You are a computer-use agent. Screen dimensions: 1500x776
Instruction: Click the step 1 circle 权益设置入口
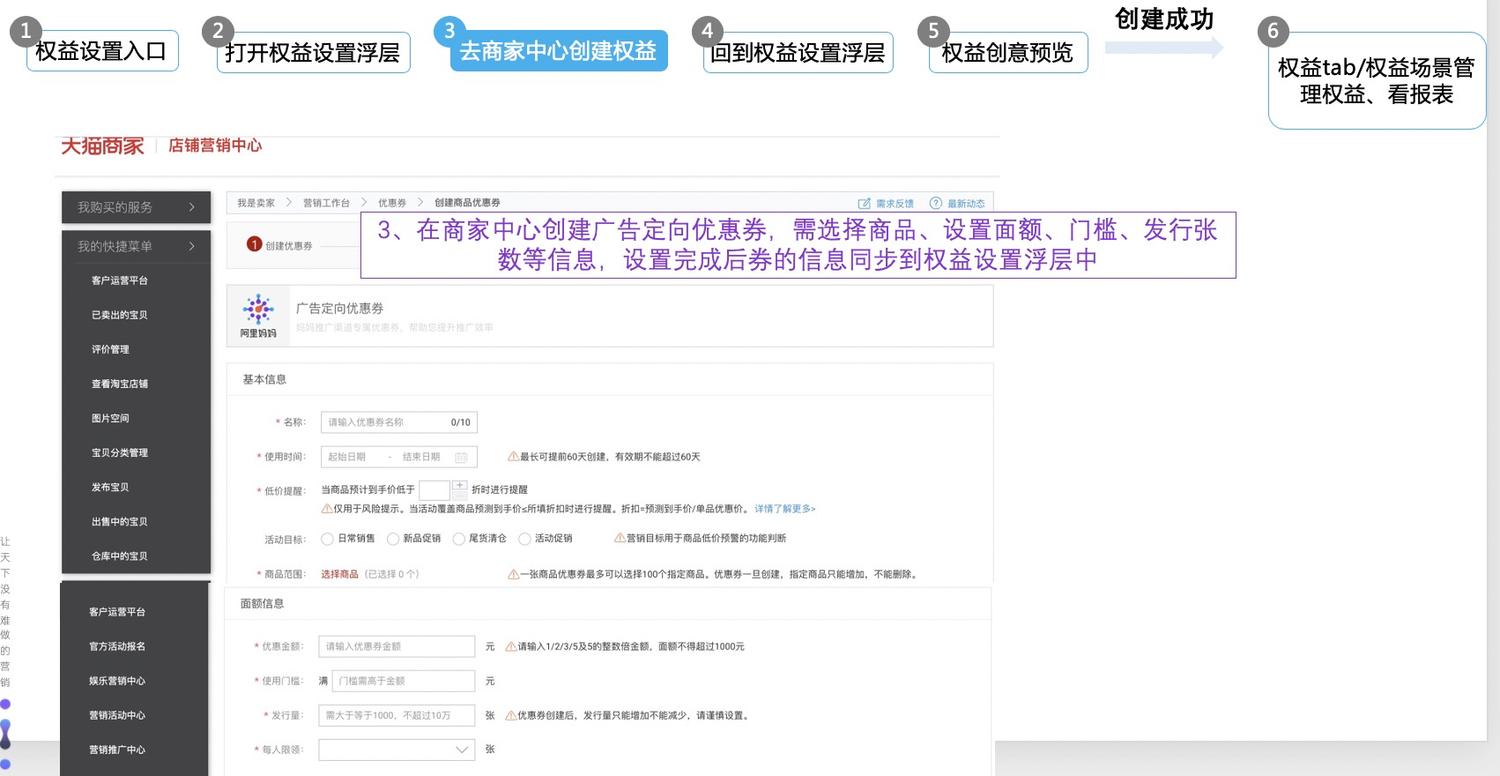tap(24, 31)
